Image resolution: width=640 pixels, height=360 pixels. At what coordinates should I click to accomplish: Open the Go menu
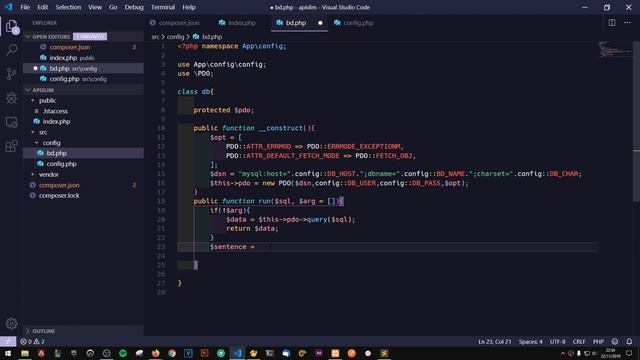click(x=113, y=7)
